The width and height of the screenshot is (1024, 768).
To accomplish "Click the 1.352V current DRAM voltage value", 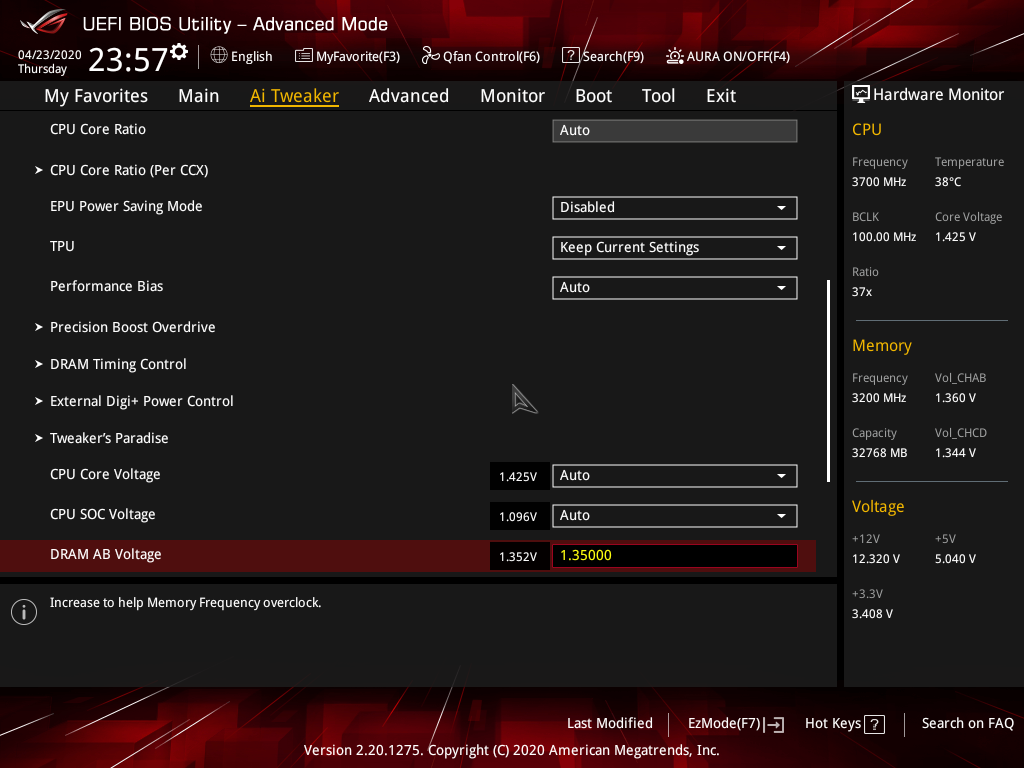I will click(518, 556).
